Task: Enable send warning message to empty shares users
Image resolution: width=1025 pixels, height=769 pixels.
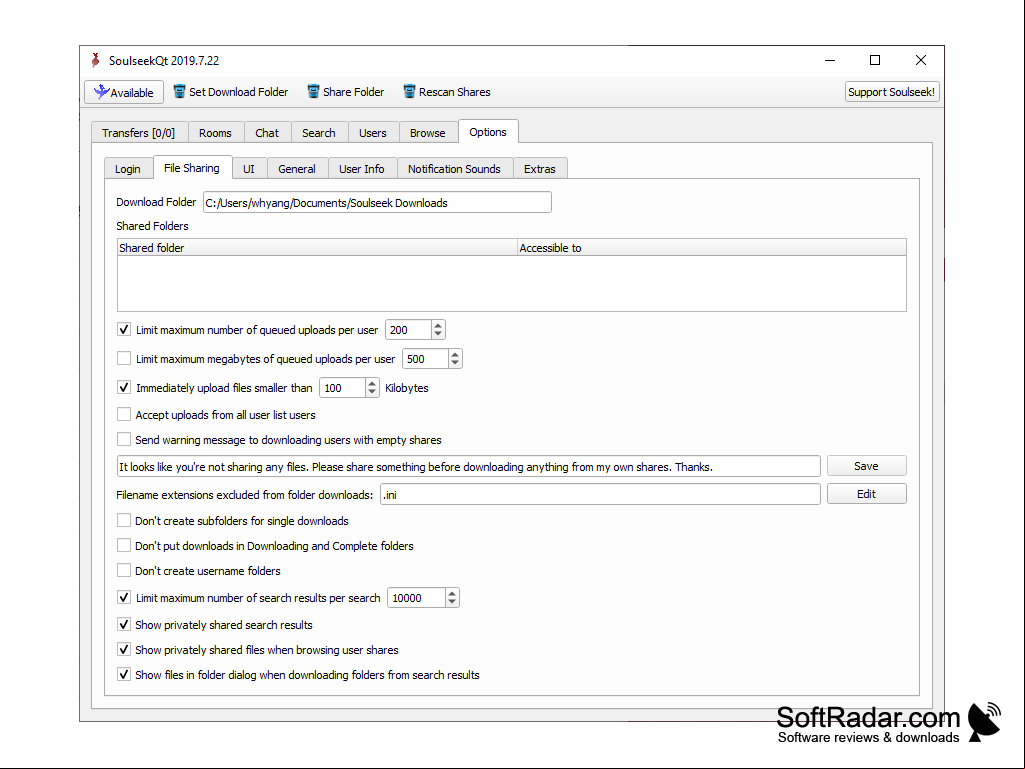Action: point(124,439)
